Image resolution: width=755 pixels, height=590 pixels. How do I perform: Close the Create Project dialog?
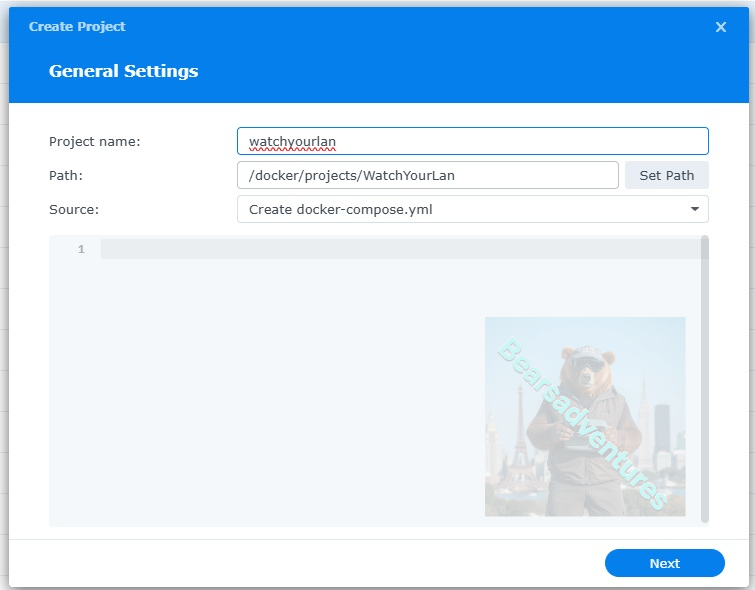721,27
